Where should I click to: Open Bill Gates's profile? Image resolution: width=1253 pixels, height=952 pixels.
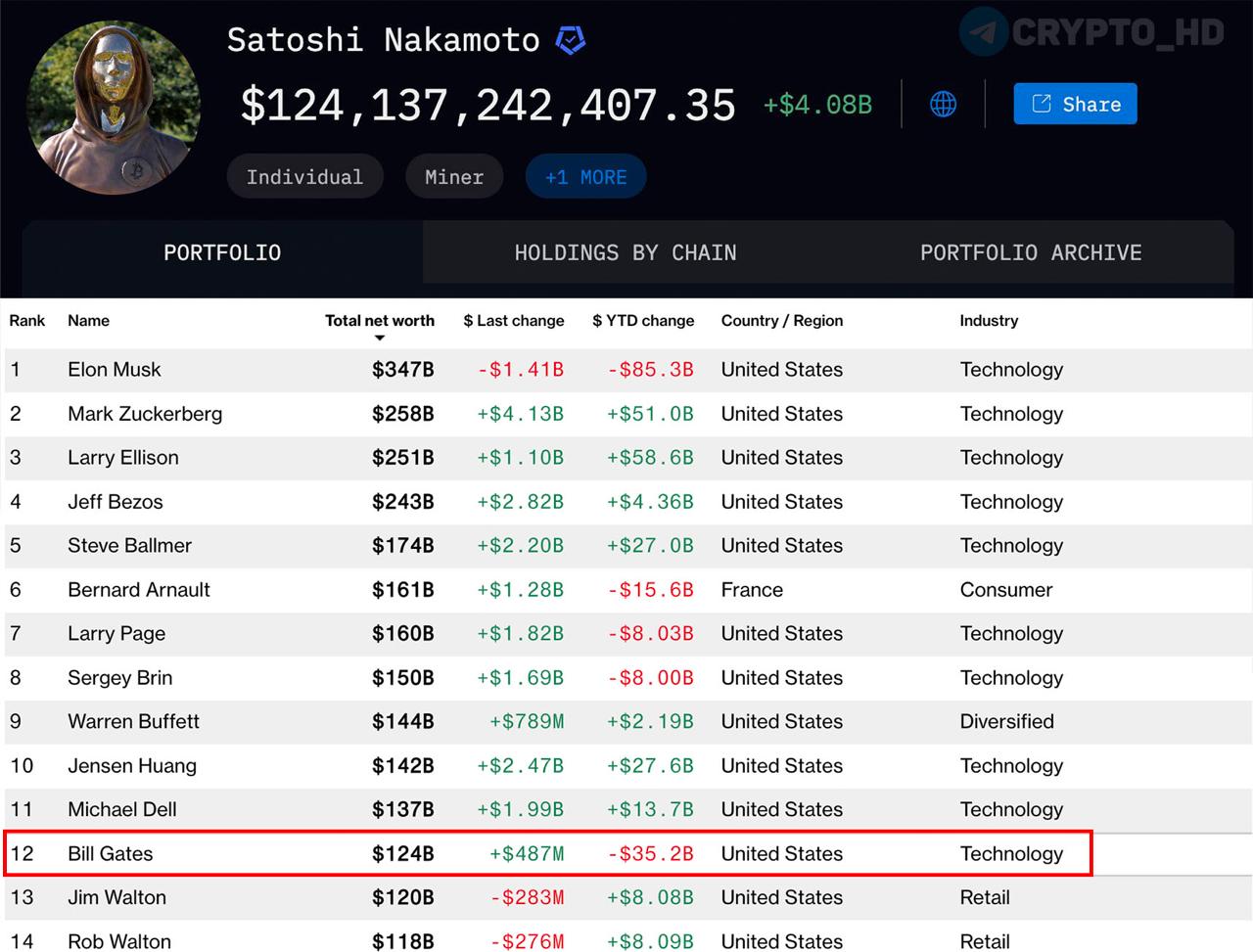click(x=111, y=854)
